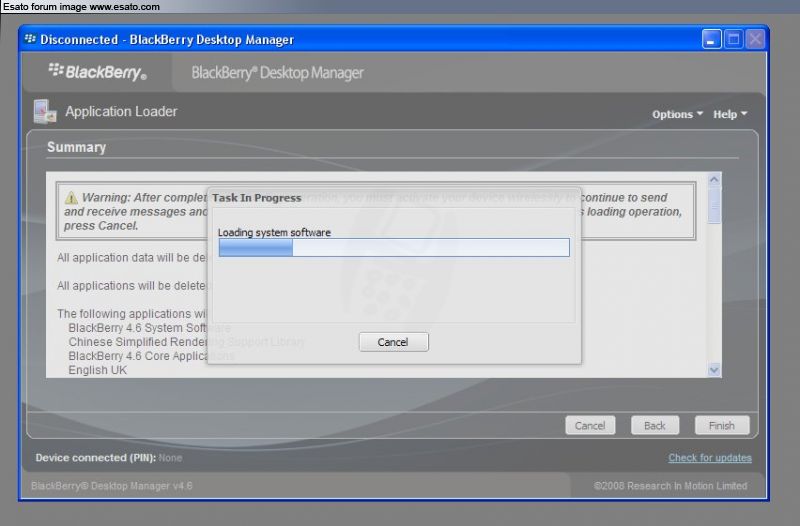Click the Summary heading

click(x=77, y=147)
